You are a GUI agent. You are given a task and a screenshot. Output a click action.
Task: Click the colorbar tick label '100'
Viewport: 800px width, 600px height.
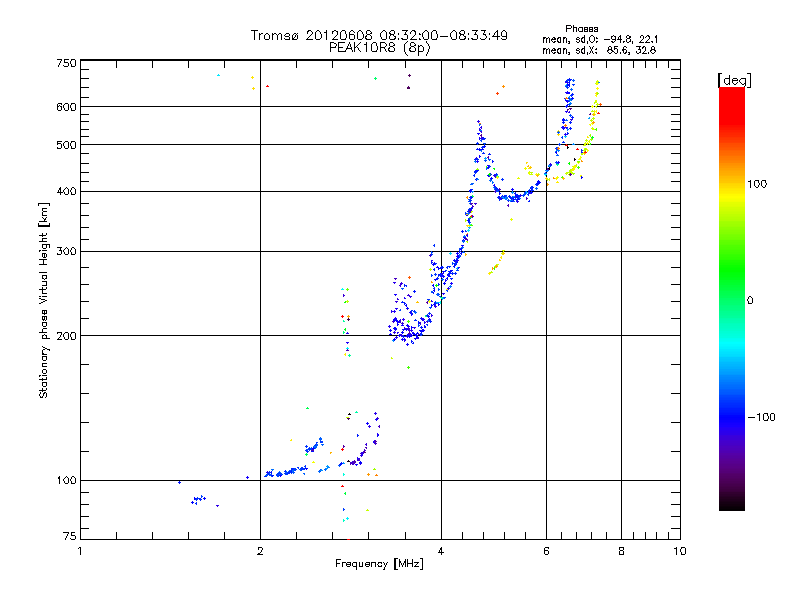(757, 184)
